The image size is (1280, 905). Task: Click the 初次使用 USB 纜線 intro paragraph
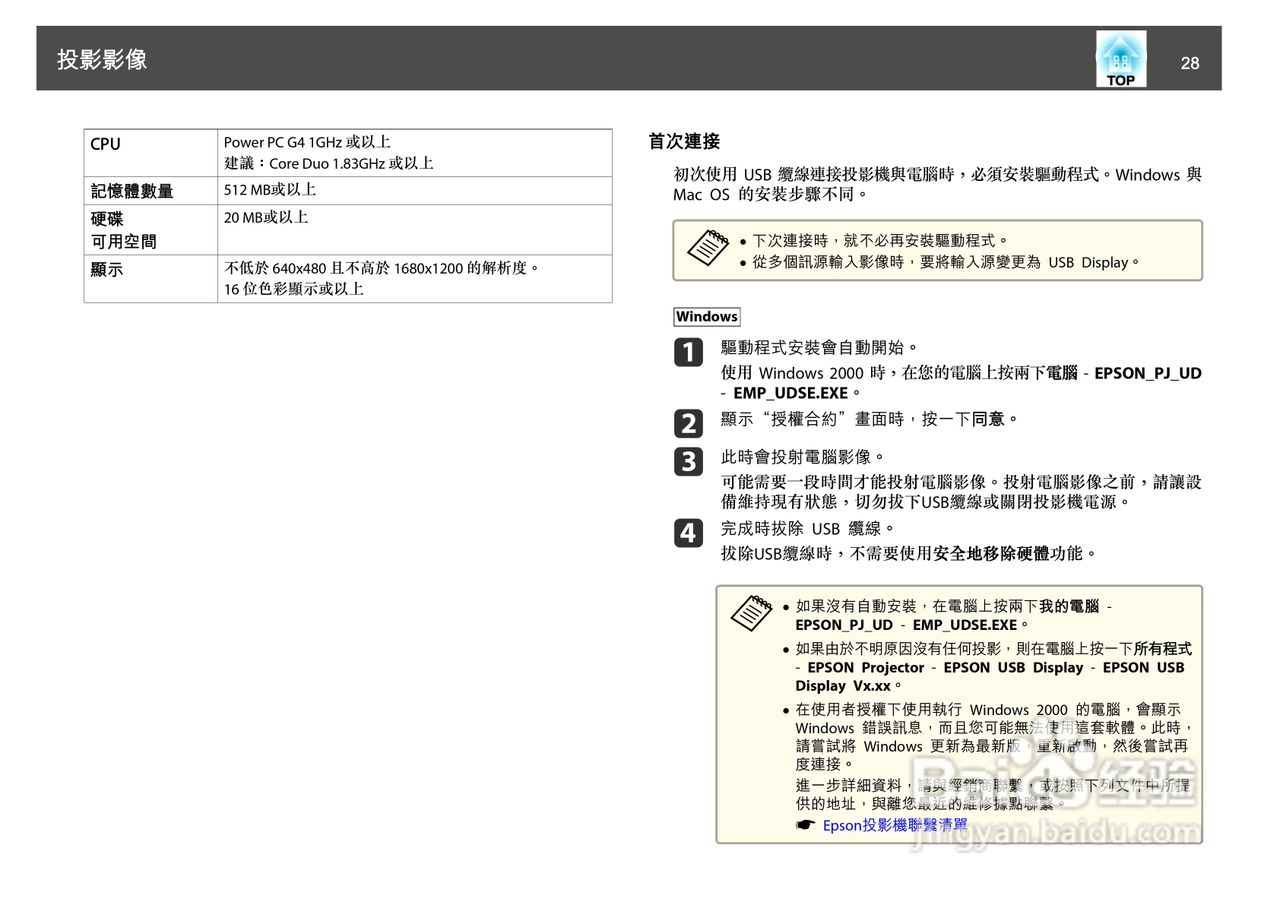tap(937, 184)
